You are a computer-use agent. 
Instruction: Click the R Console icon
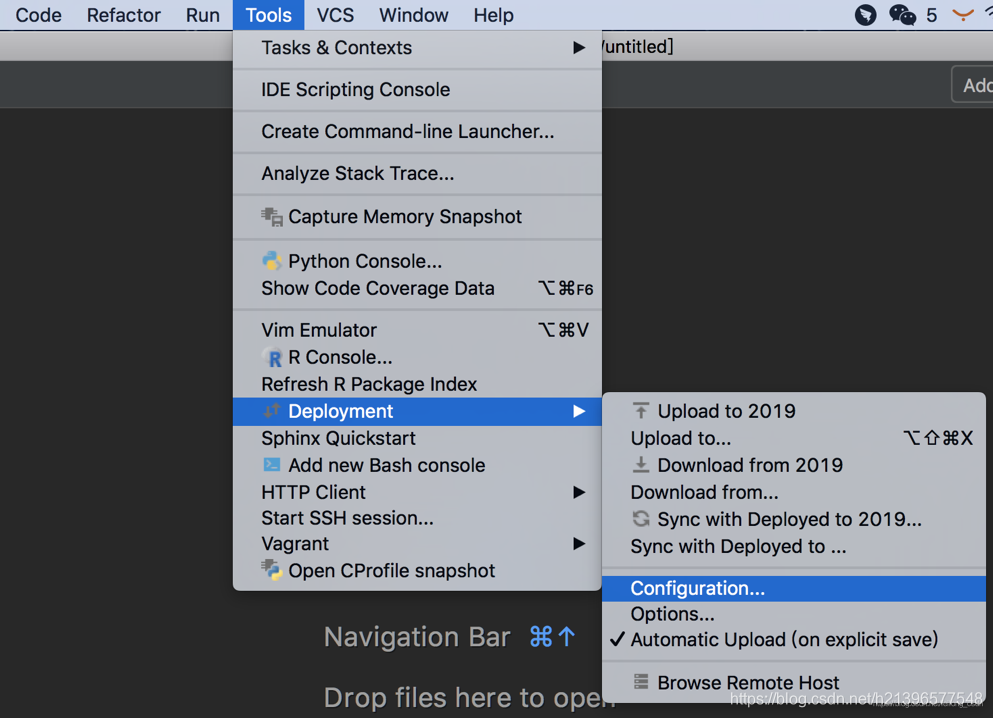273,358
